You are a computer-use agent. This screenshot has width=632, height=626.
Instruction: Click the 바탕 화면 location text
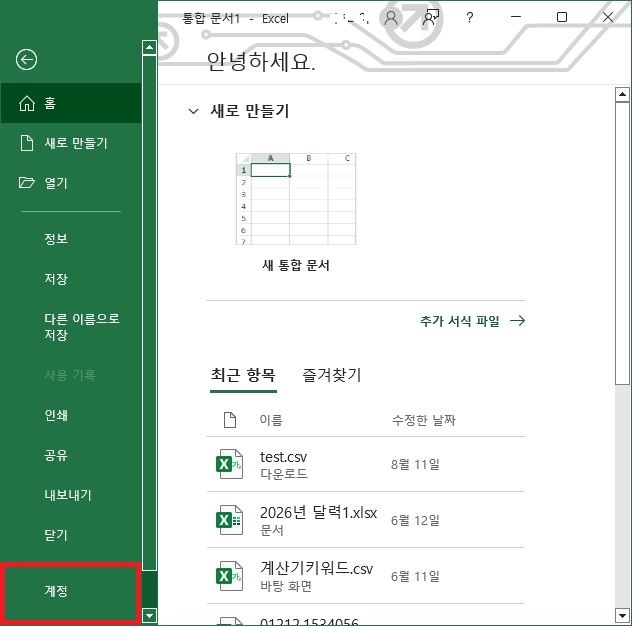pos(286,586)
